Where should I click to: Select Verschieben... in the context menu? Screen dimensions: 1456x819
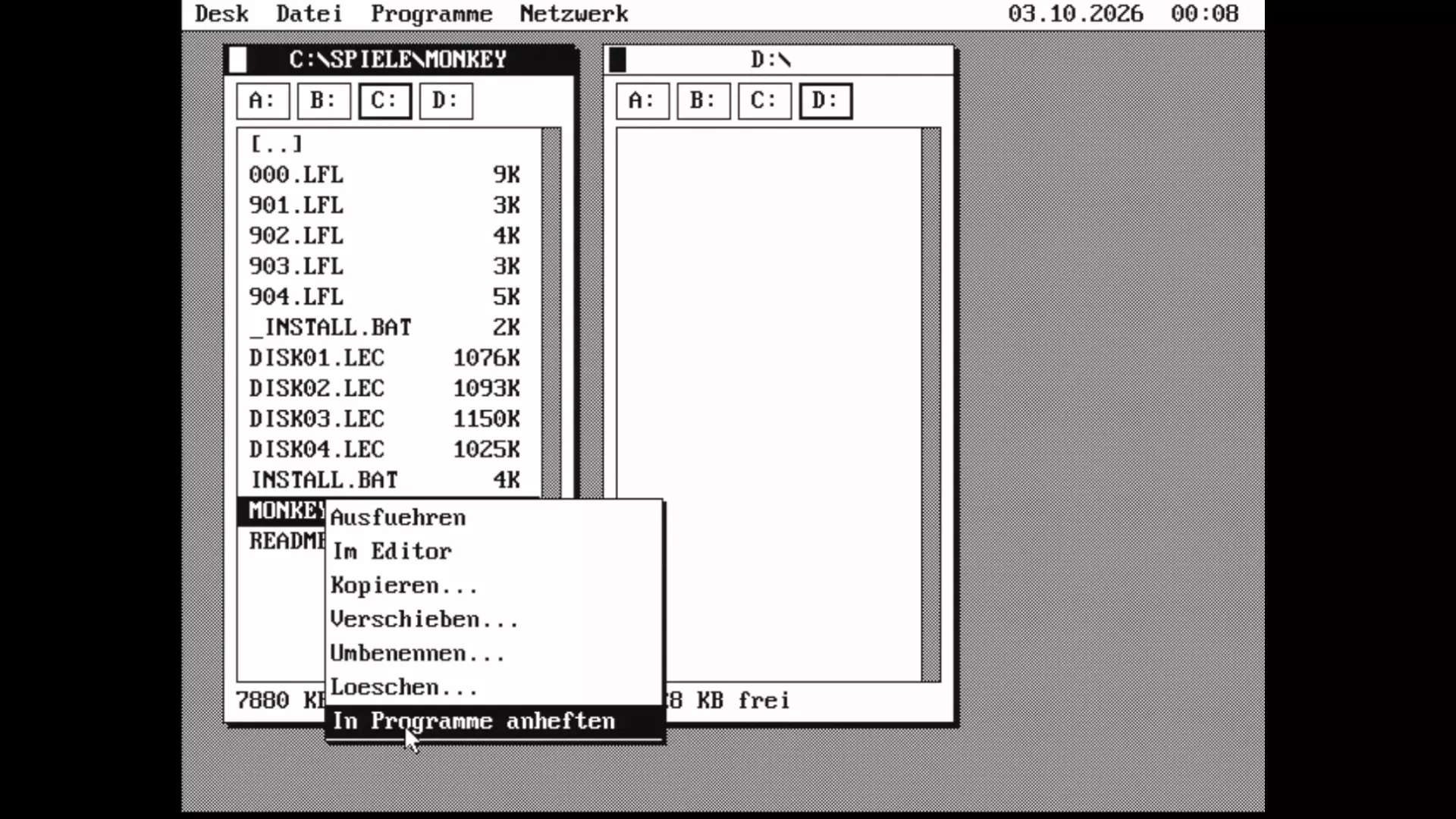click(494, 620)
